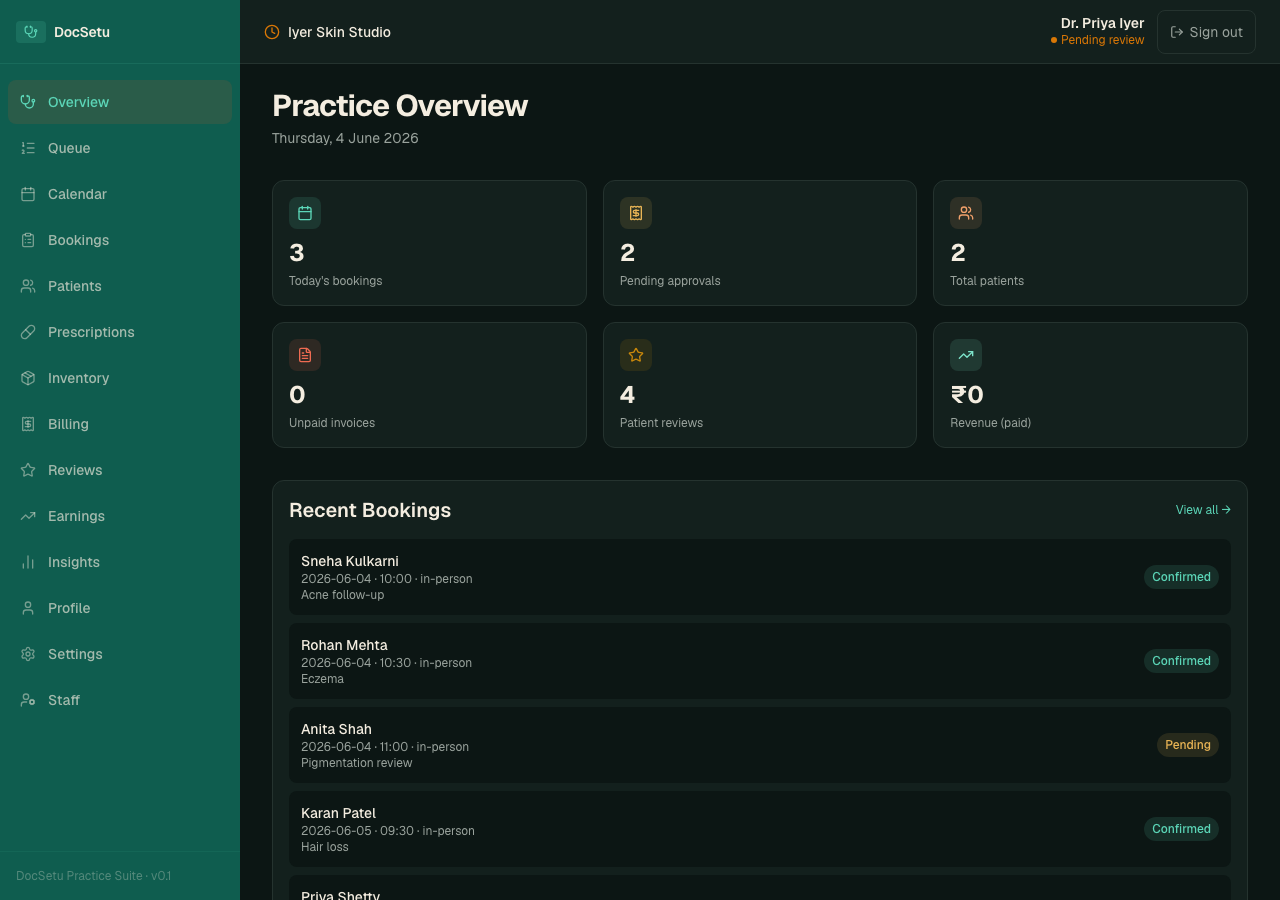Click the View all bookings link
1280x900 pixels.
[1203, 510]
